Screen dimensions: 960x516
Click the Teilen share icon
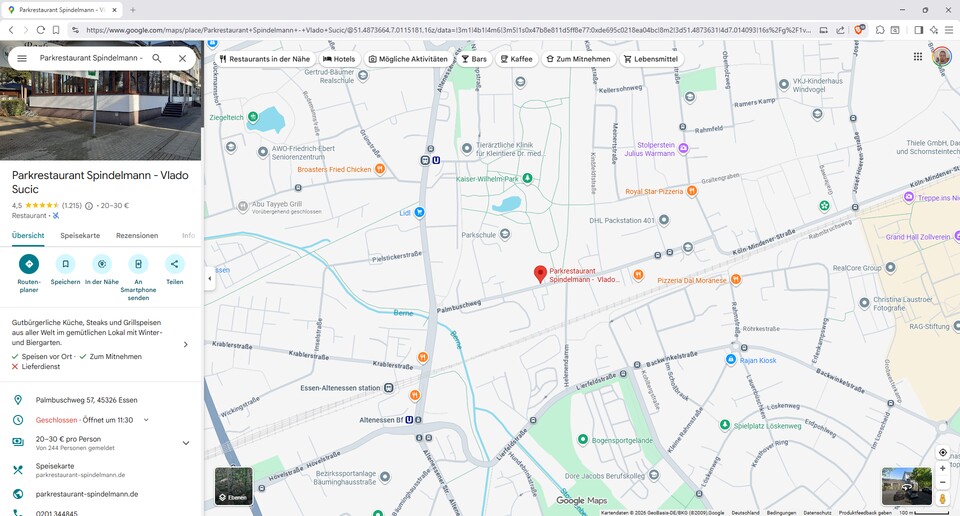[x=174, y=264]
